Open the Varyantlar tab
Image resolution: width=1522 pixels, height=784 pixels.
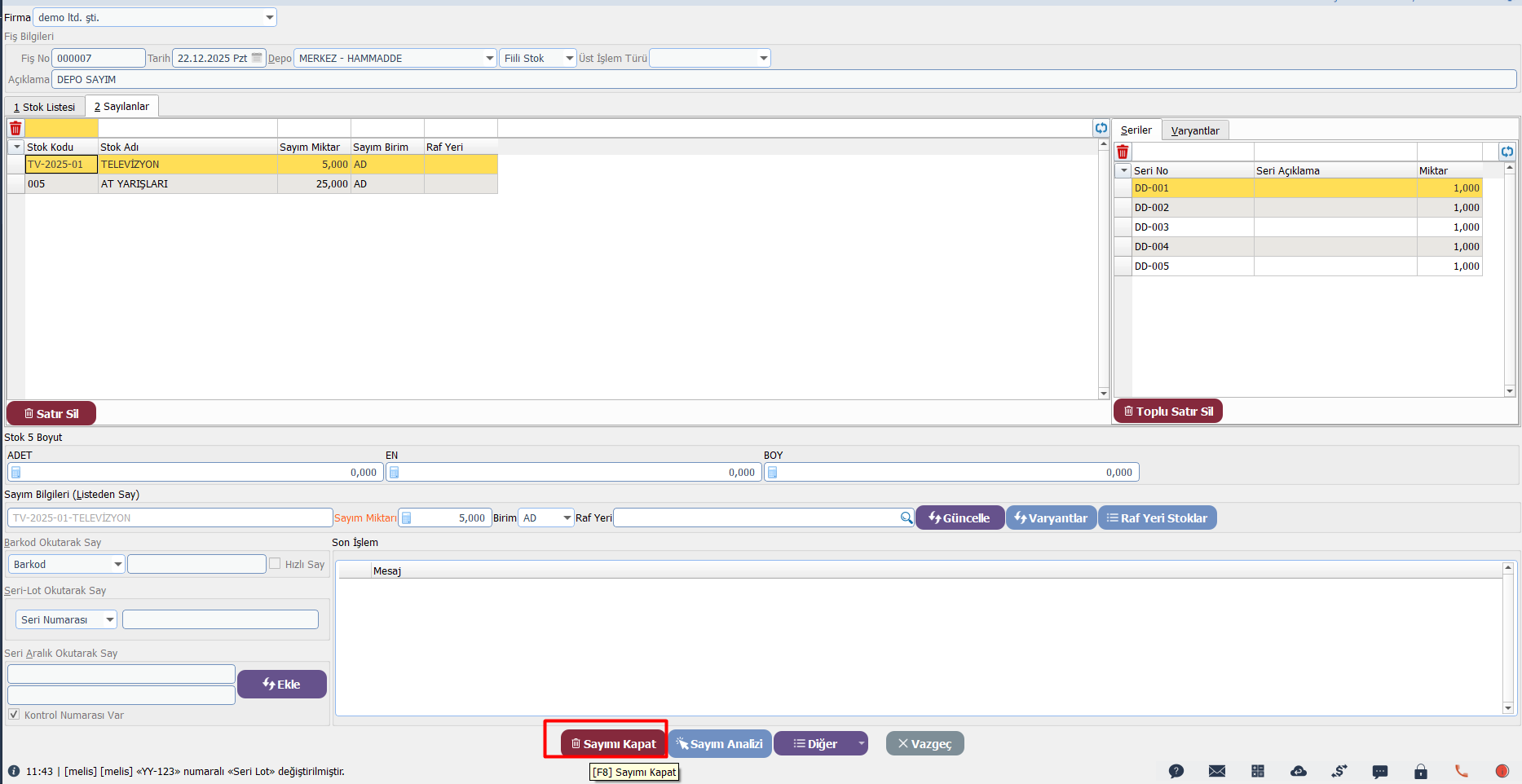click(1194, 130)
